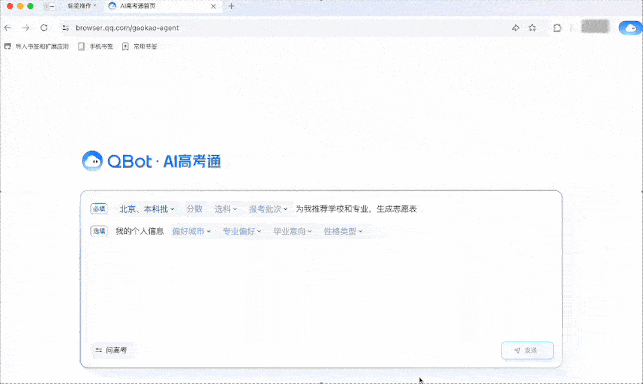
Task: Click the AI高考通 heading text
Action: pyautogui.click(x=192, y=161)
